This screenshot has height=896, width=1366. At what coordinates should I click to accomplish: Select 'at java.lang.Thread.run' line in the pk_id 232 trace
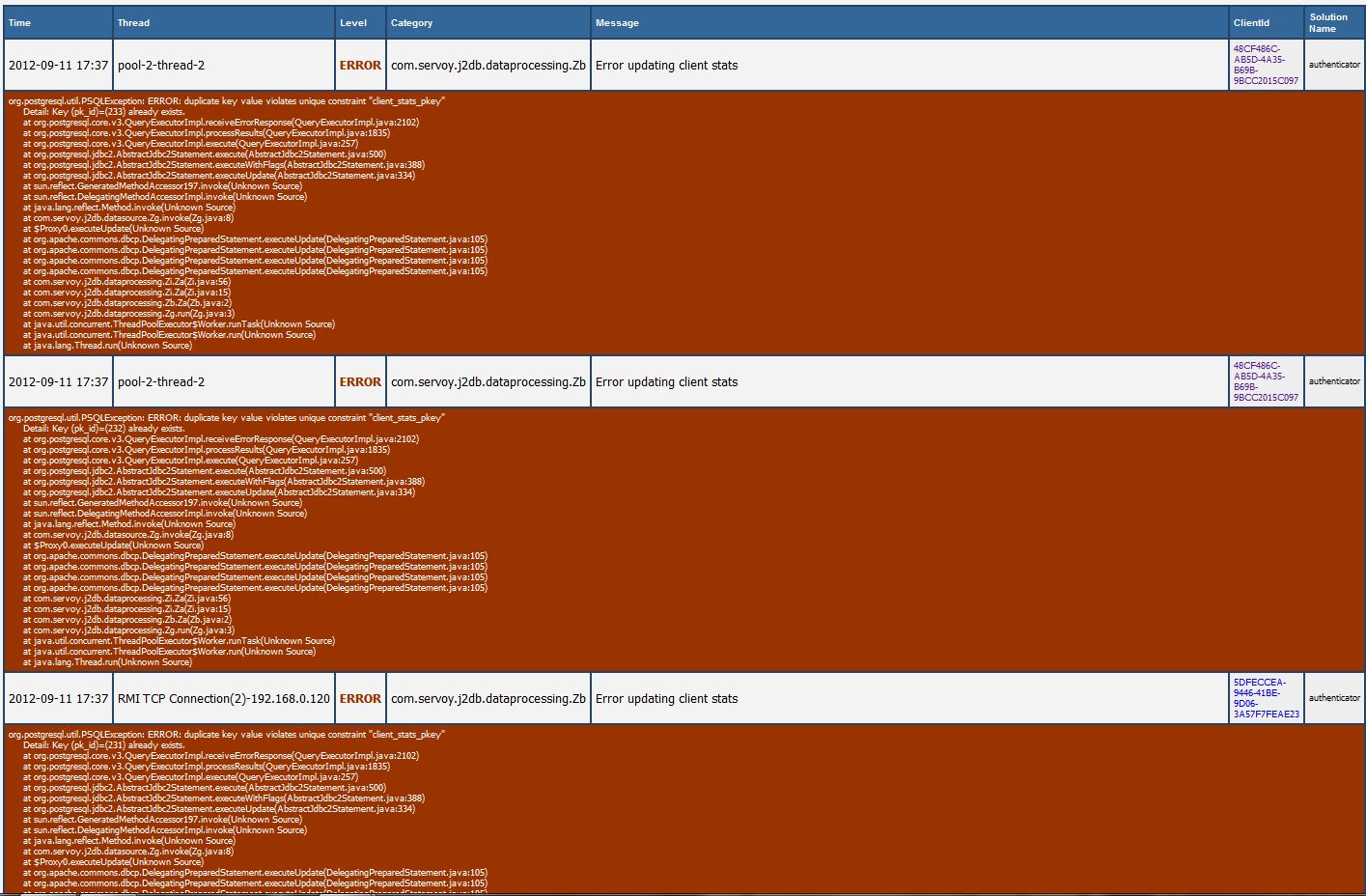[x=107, y=662]
